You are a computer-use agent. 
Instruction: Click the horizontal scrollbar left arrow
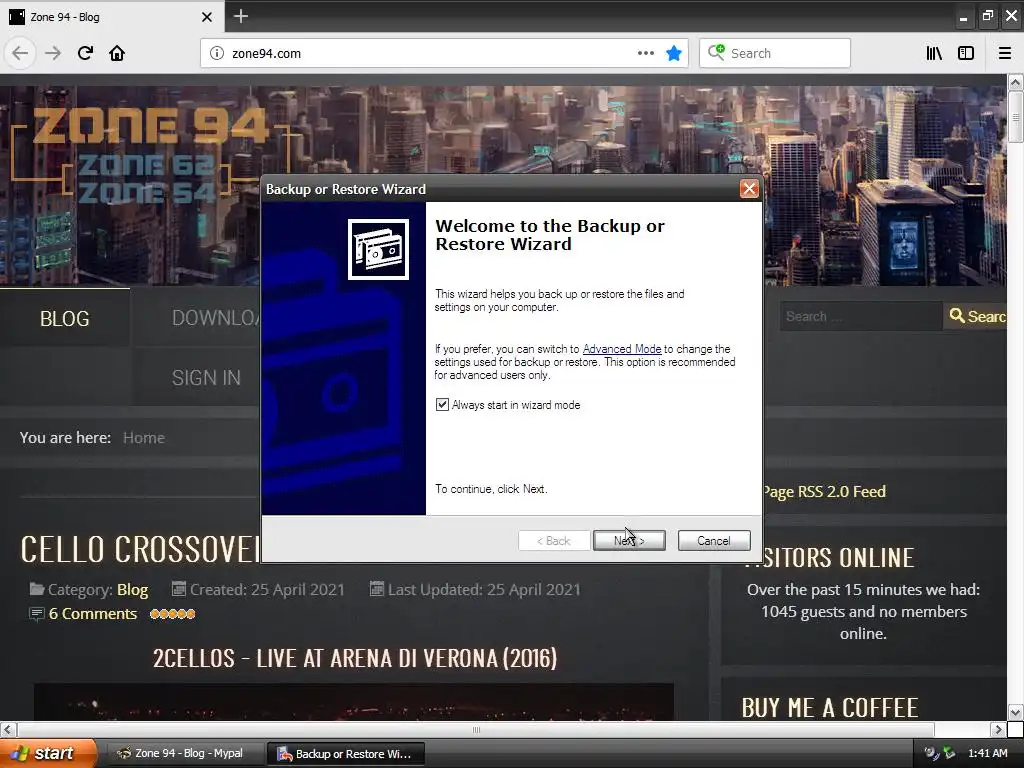[x=8, y=729]
